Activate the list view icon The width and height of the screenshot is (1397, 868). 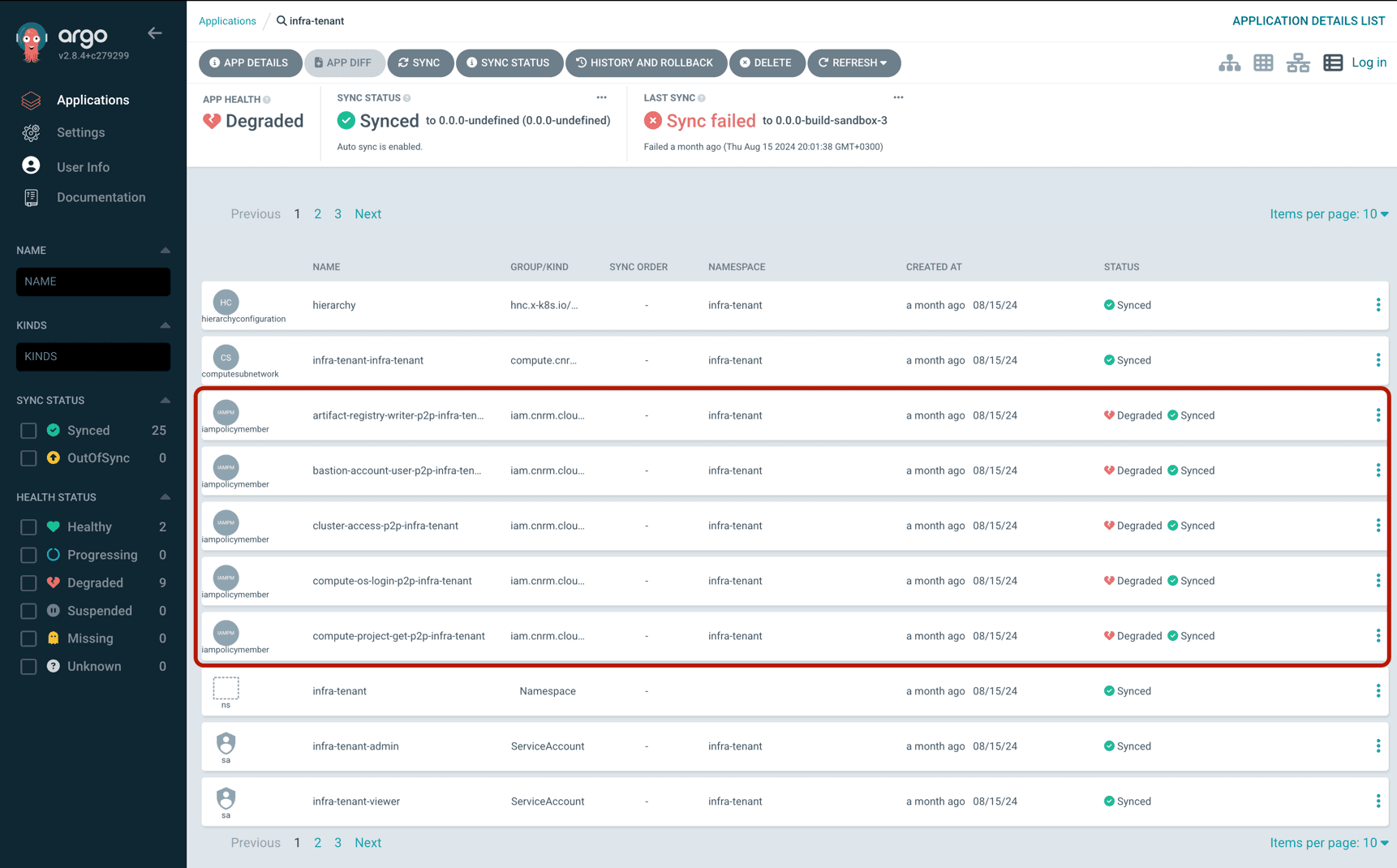pyautogui.click(x=1333, y=62)
